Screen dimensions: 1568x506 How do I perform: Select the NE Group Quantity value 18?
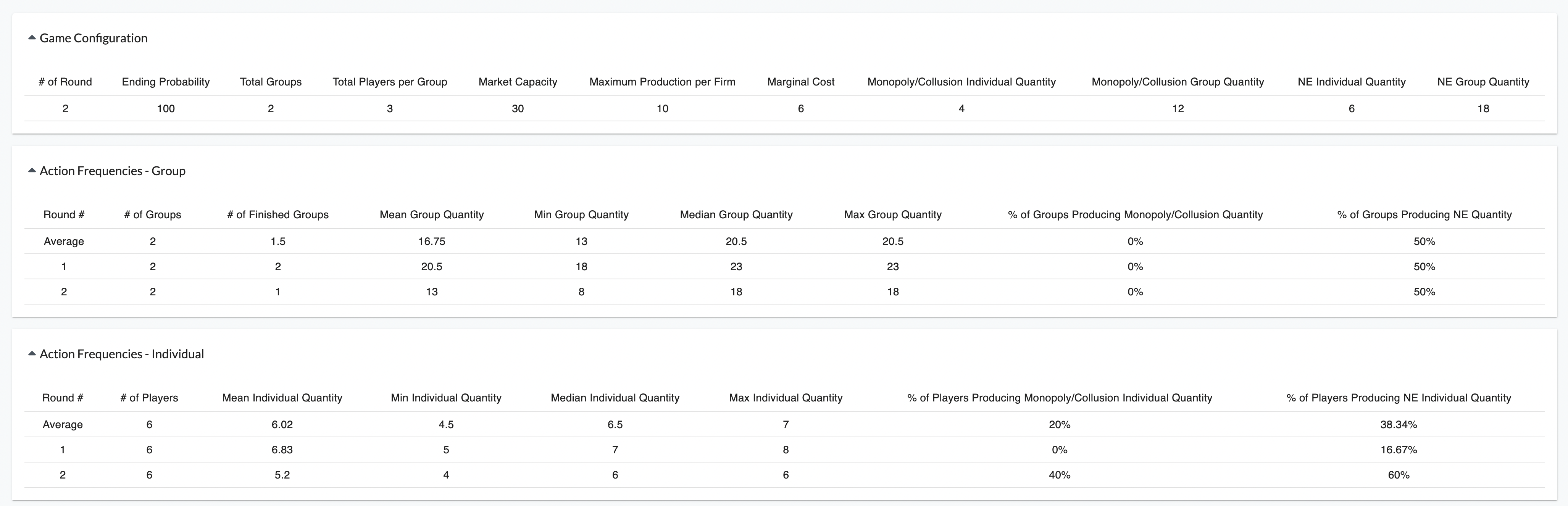(1483, 108)
